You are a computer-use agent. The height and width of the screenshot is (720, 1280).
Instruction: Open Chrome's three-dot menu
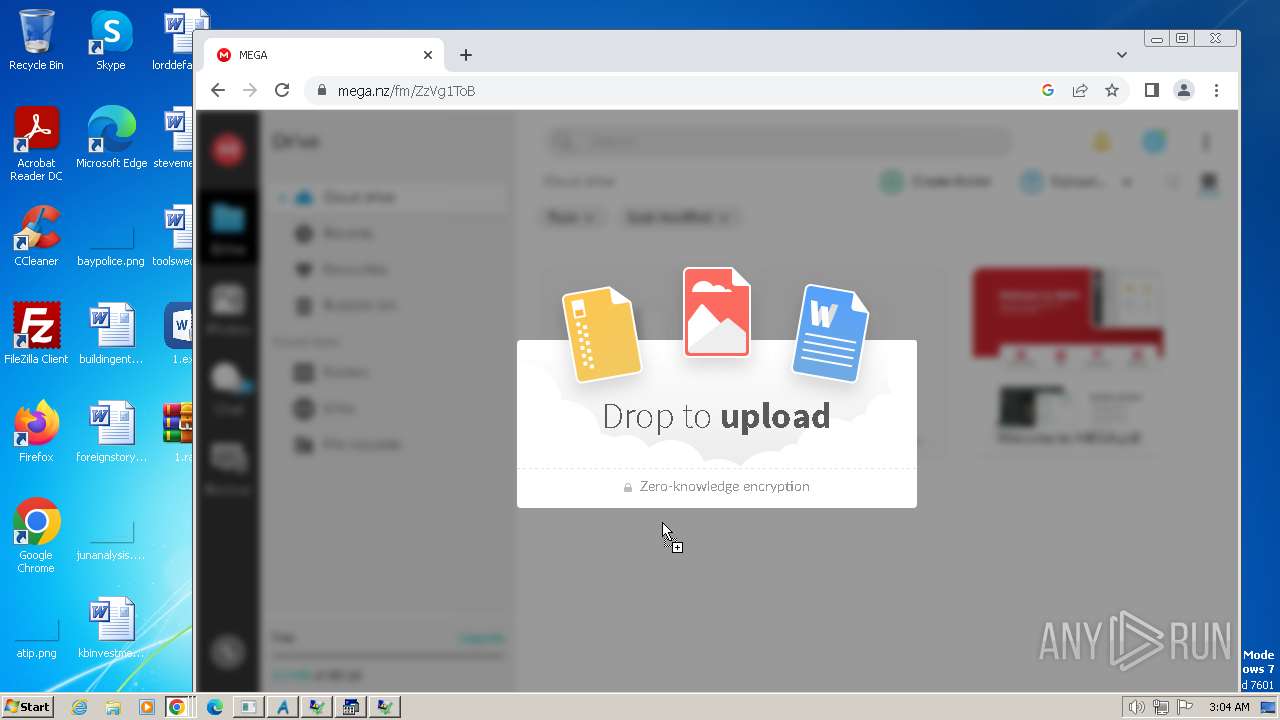coord(1216,90)
